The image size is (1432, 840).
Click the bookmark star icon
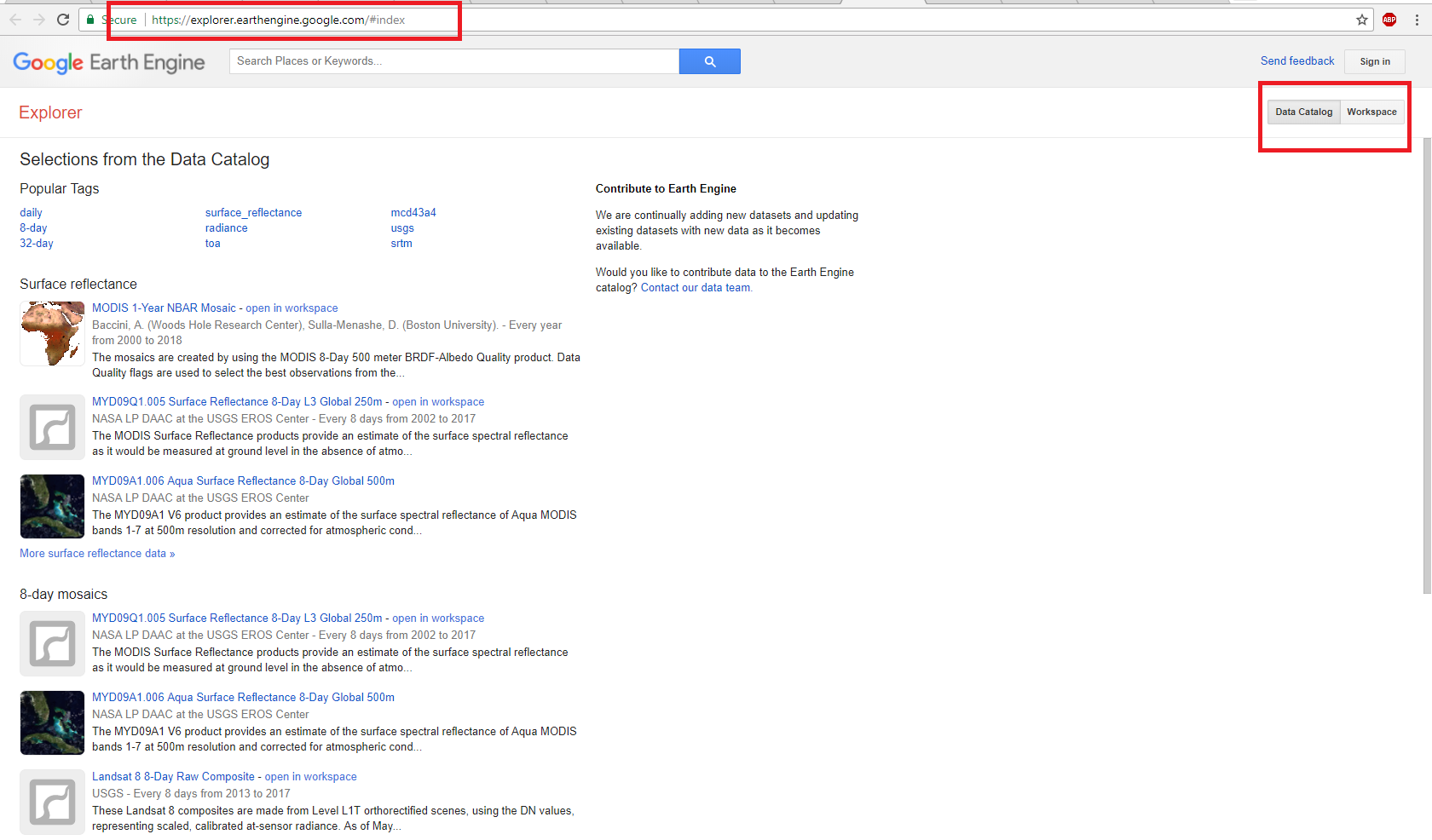(x=1362, y=20)
